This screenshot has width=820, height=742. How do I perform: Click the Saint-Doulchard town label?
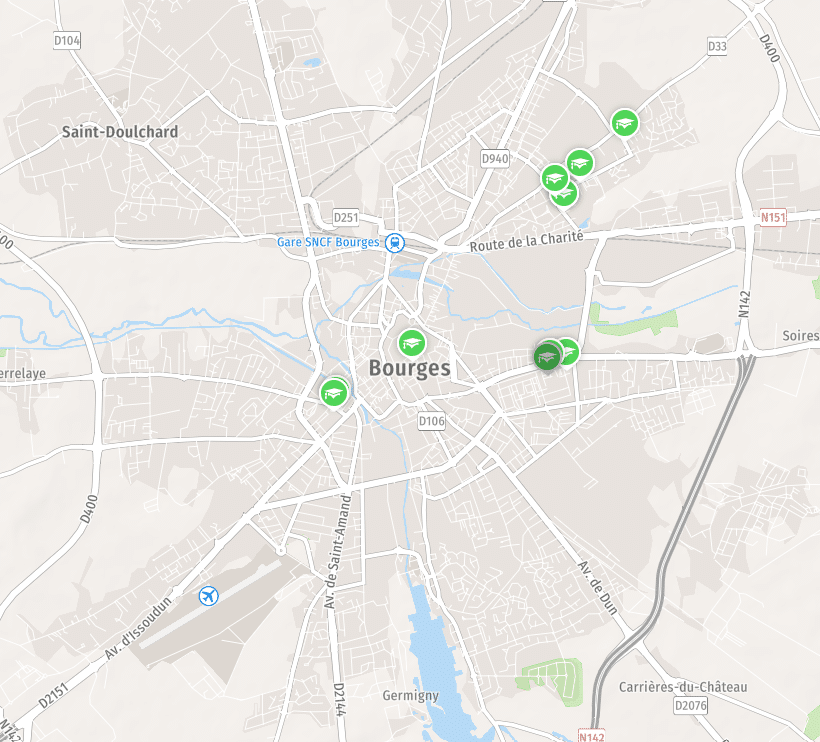(120, 132)
